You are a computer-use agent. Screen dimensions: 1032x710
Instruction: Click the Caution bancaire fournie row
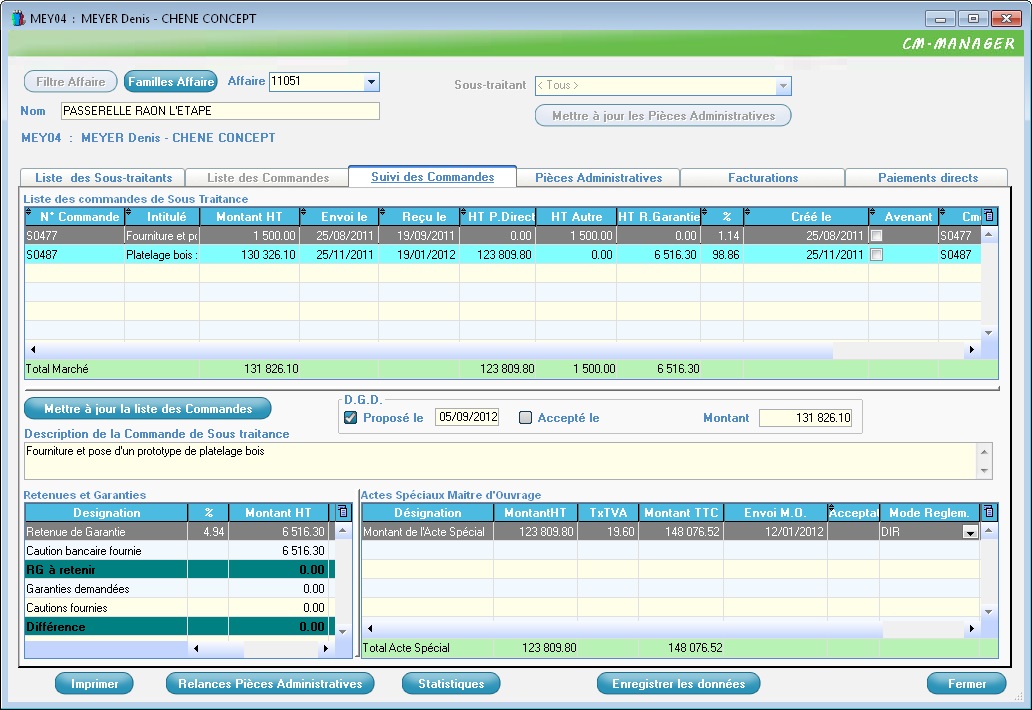tap(180, 551)
